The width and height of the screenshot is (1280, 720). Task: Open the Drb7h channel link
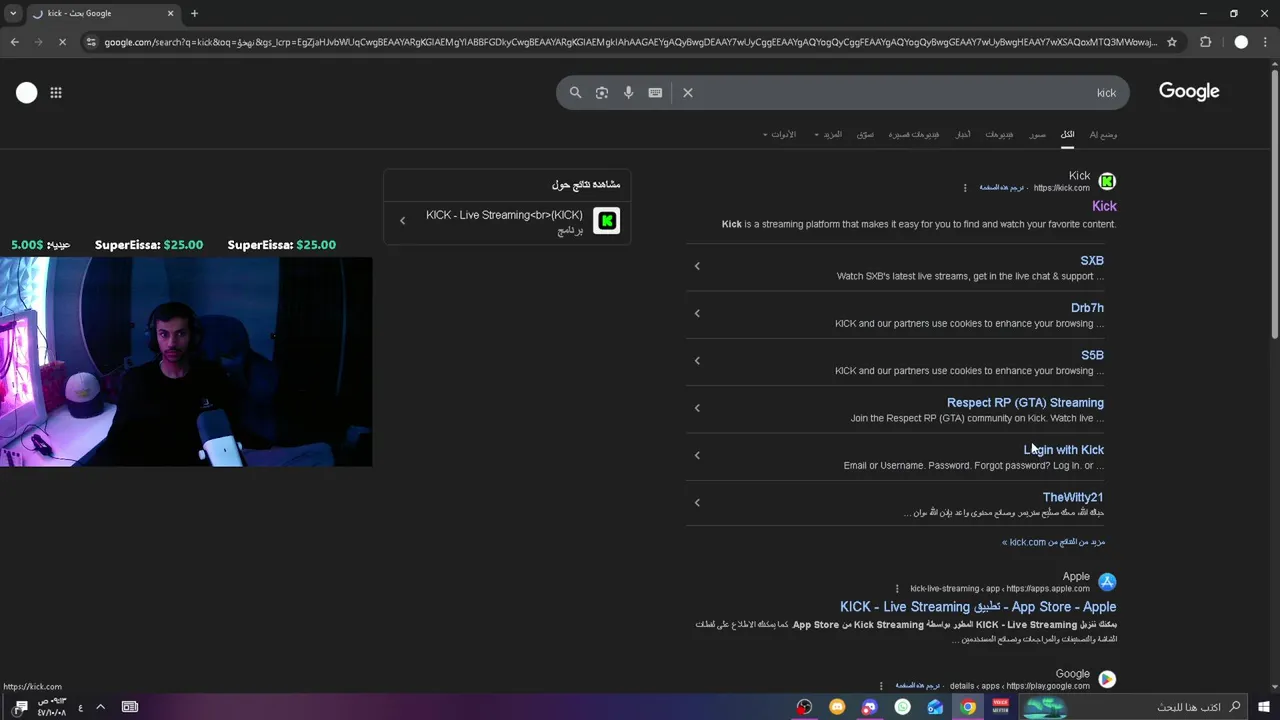click(1087, 308)
